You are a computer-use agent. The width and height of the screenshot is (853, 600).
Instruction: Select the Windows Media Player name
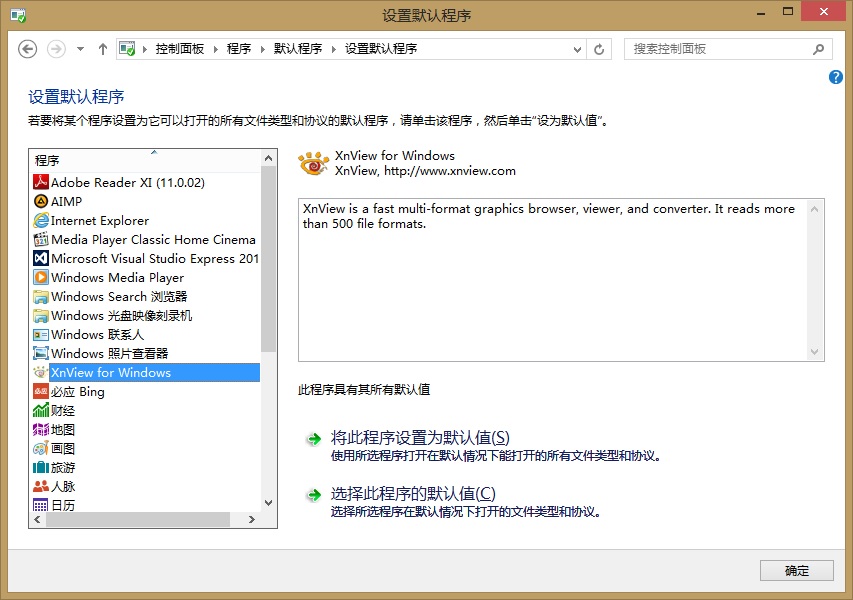coord(118,277)
